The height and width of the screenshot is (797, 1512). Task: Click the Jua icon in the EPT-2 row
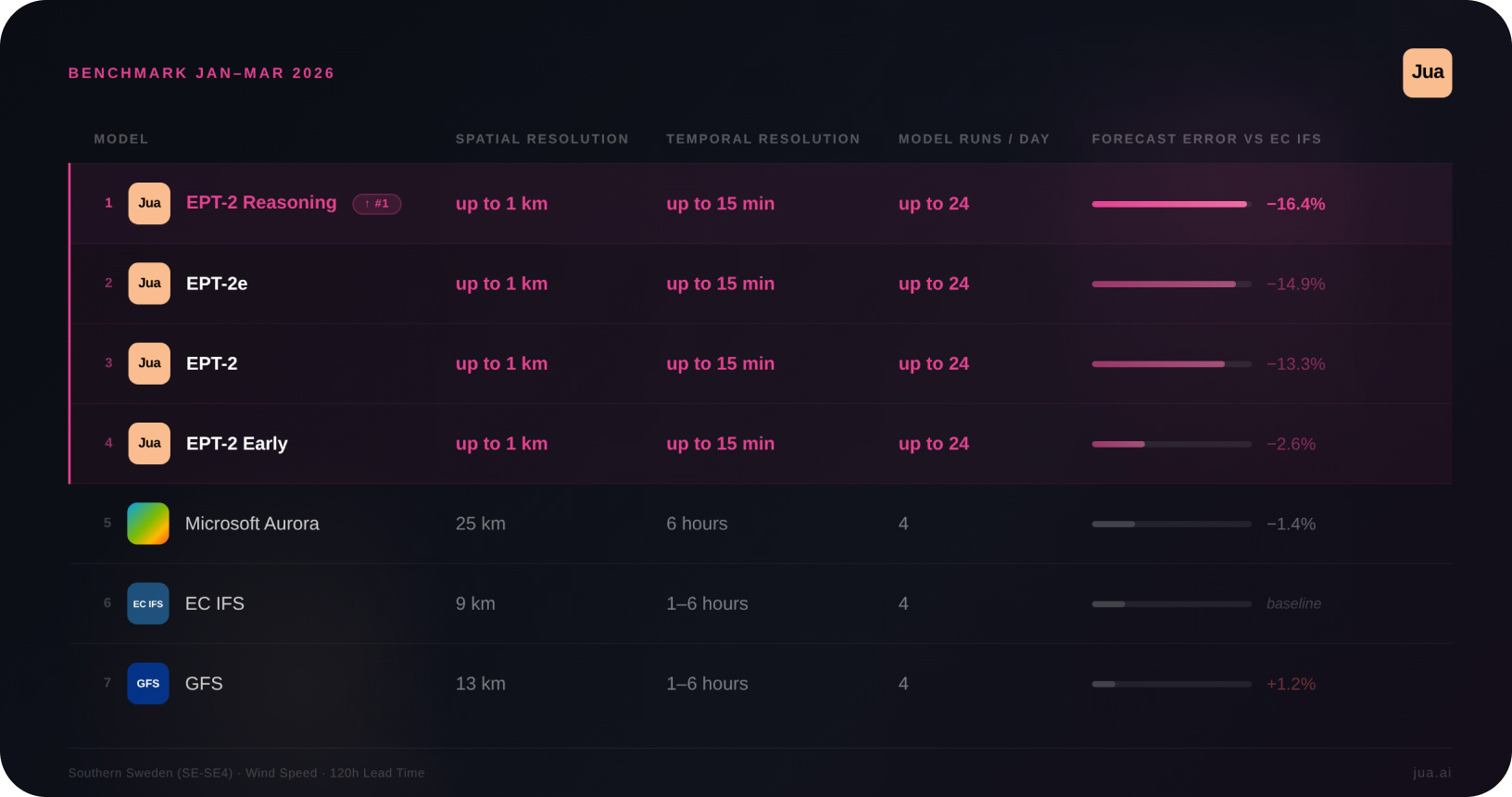click(x=149, y=363)
